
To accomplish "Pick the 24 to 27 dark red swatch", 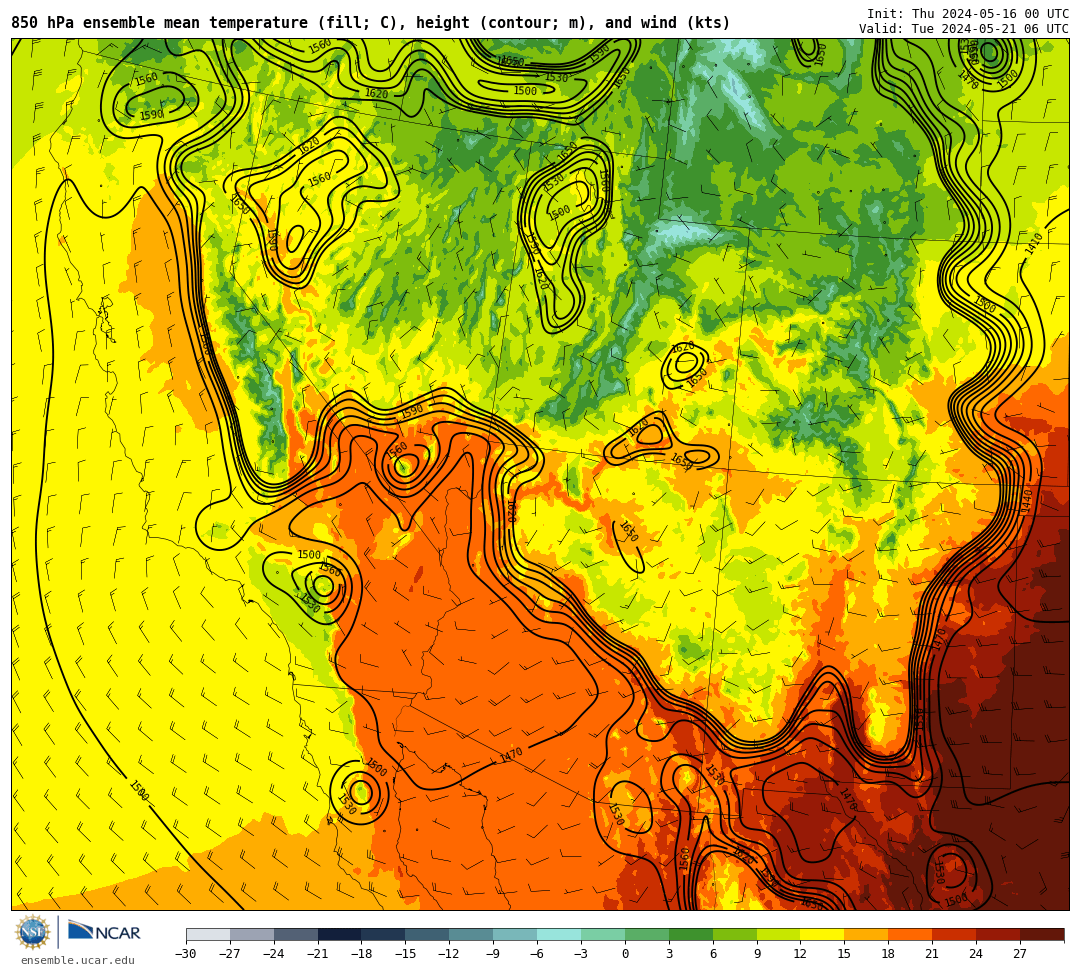I will [x=998, y=934].
